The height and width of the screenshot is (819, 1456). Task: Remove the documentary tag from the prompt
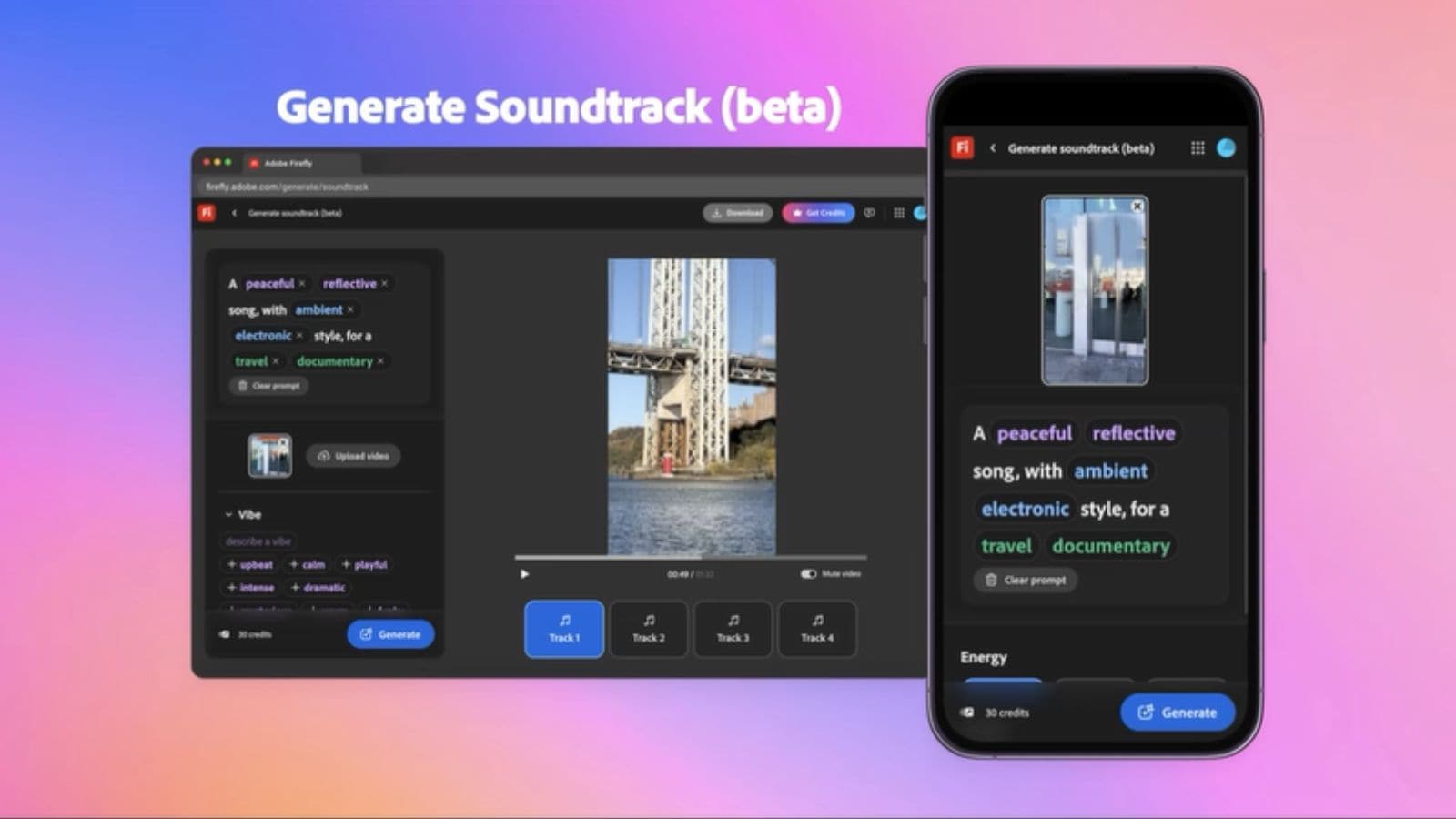click(x=380, y=361)
